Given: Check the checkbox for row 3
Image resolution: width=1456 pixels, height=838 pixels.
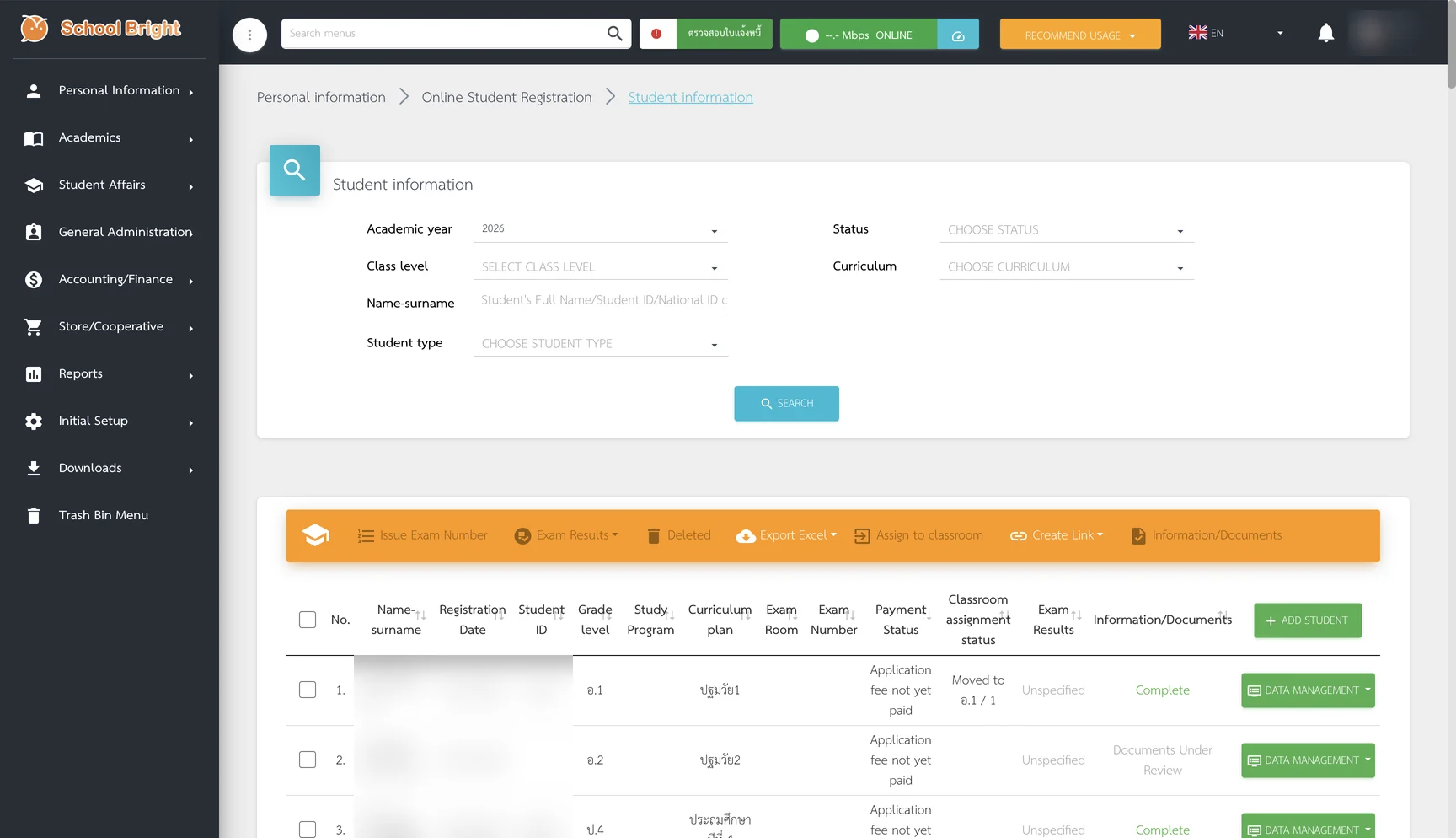Looking at the screenshot, I should [308, 830].
